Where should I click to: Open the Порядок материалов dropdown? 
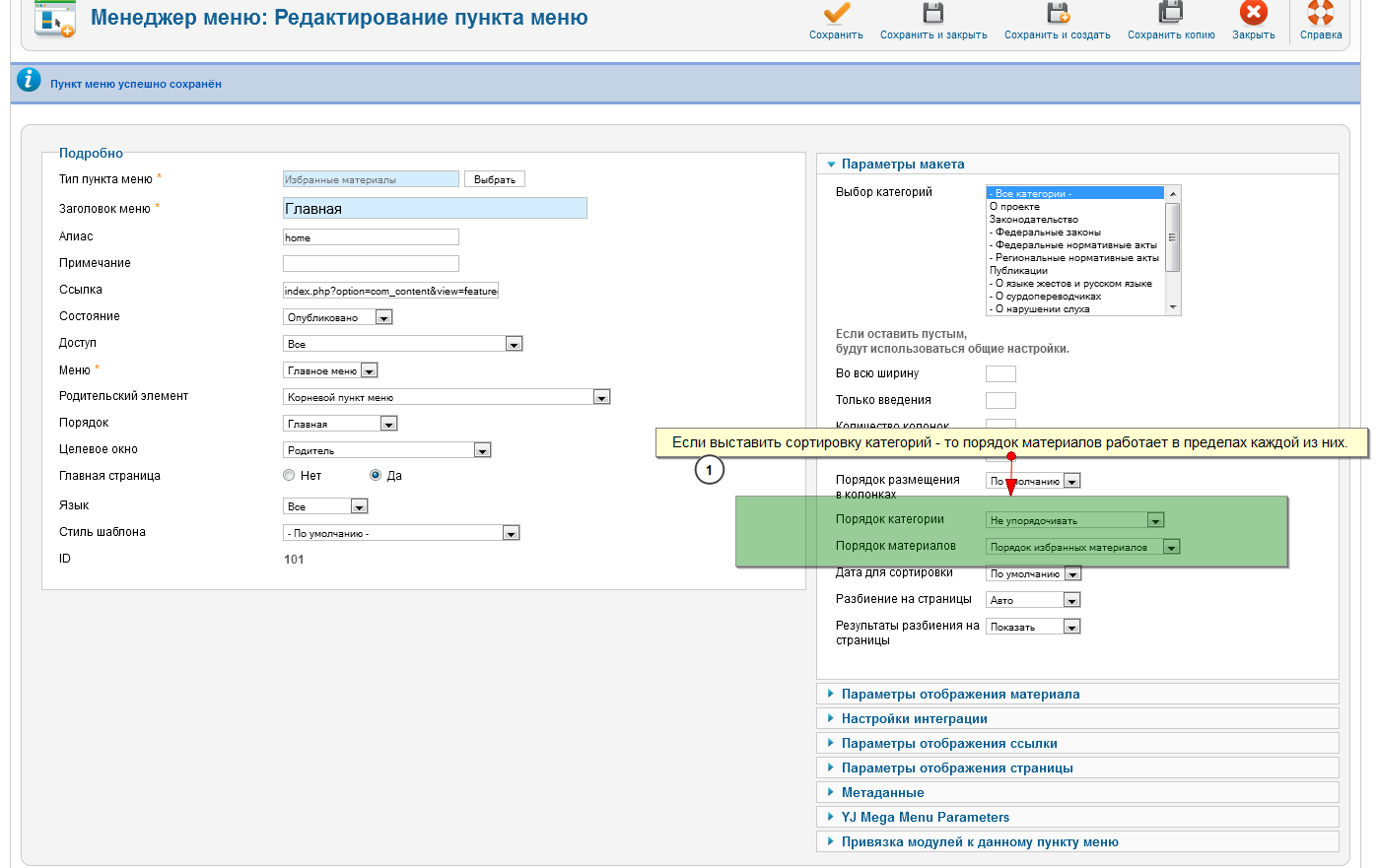[1082, 547]
